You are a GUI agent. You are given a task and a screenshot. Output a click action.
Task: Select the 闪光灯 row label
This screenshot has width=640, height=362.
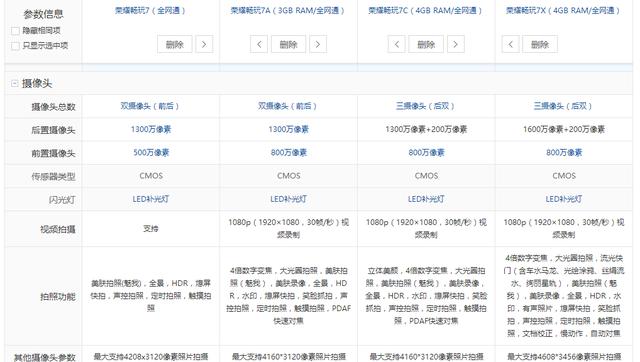click(62, 200)
